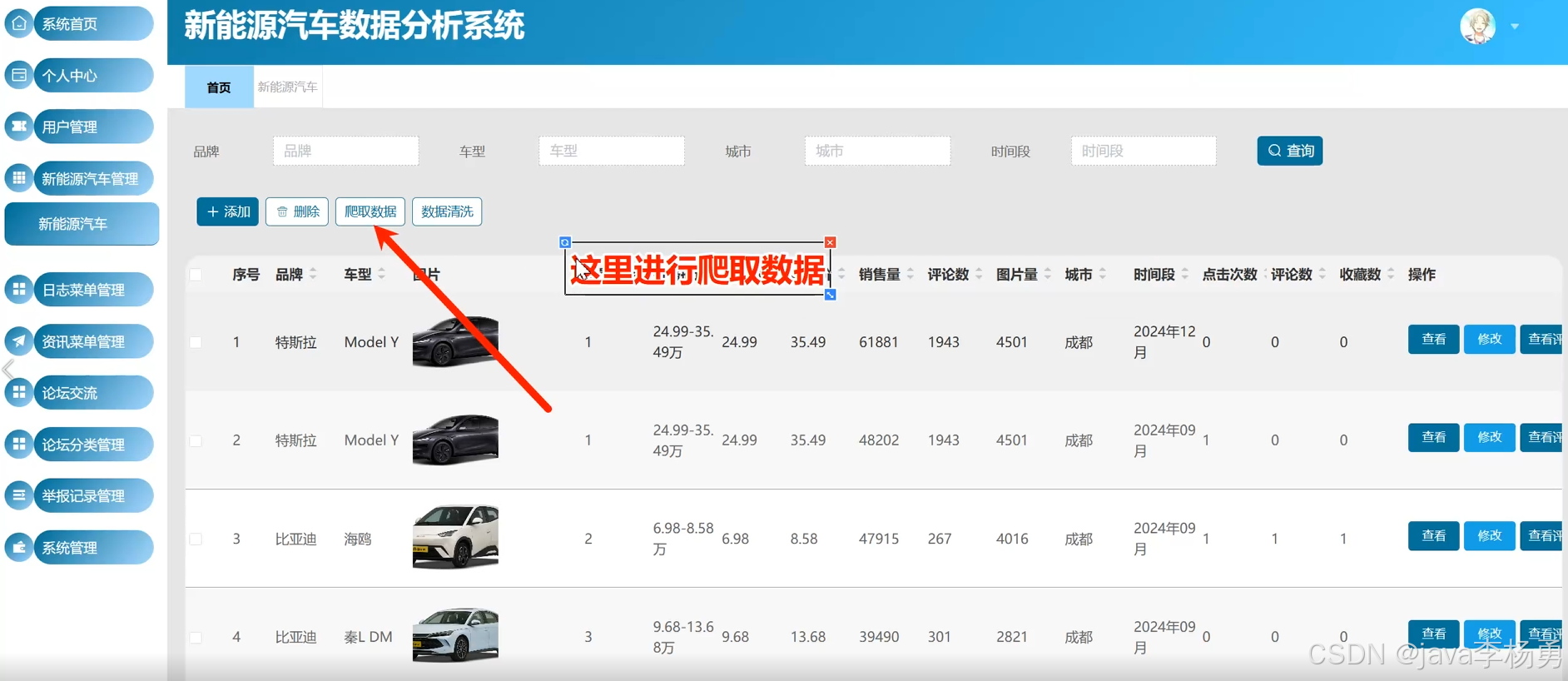Click the paper plane icon beside 资讯菜单管理
Viewport: 1568px width, 681px height.
tap(19, 340)
